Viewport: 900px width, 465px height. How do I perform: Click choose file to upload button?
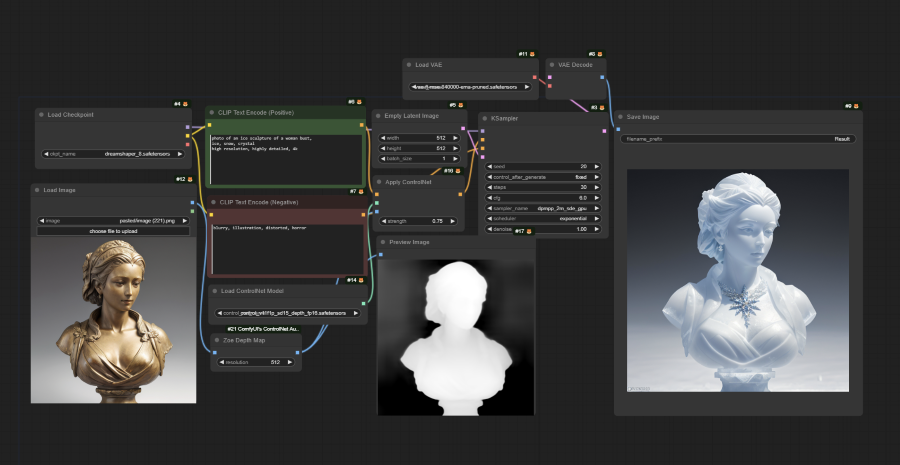(114, 231)
